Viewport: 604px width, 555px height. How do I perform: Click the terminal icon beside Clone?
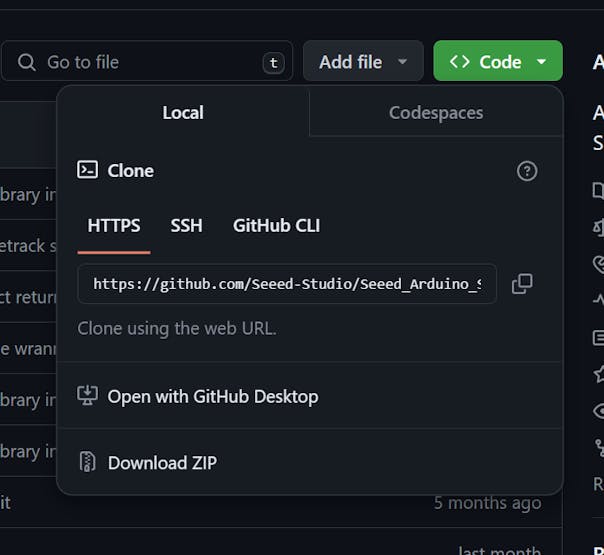tap(88, 170)
